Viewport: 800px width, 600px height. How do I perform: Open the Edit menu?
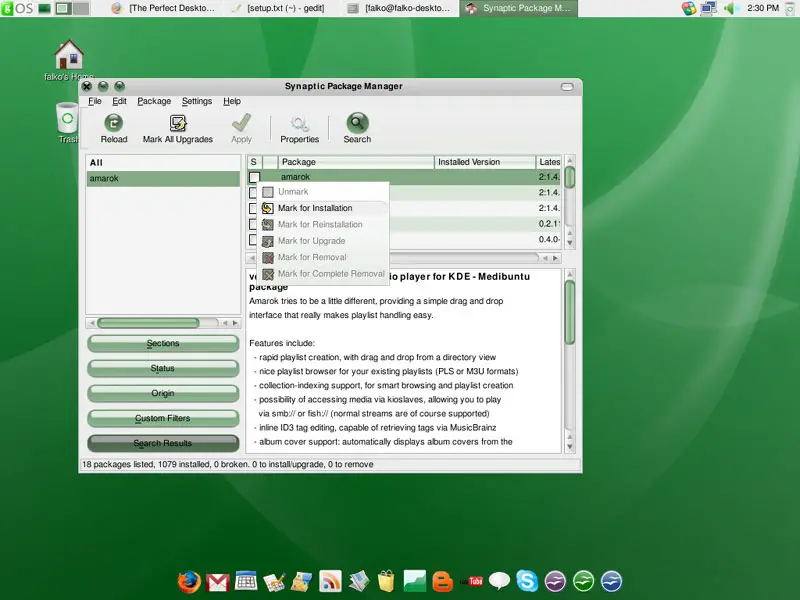point(119,101)
